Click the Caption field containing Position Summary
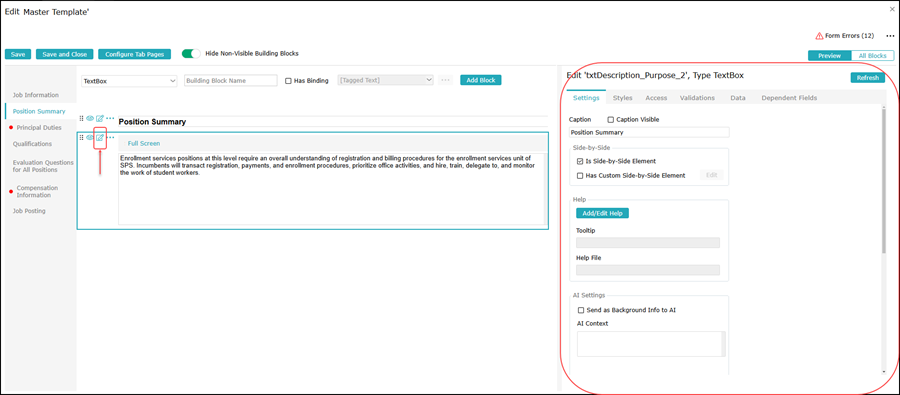This screenshot has width=900, height=395. pos(649,132)
